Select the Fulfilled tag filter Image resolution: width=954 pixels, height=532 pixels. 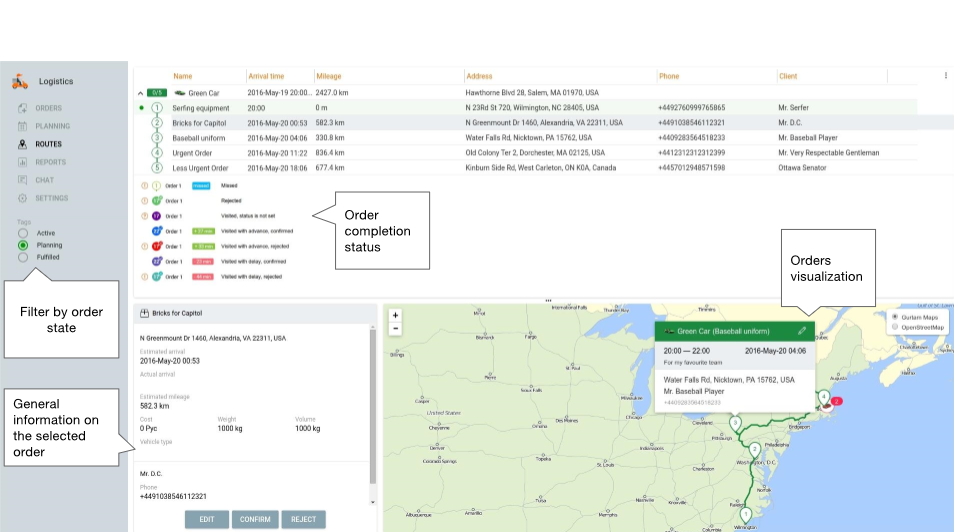coord(23,257)
